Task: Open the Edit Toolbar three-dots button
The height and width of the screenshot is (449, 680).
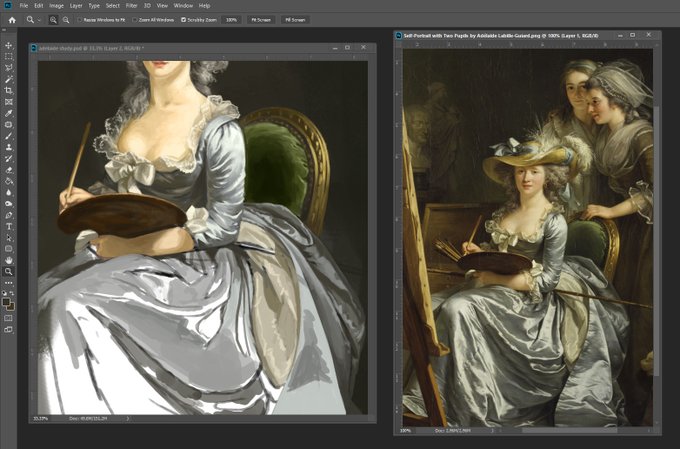Action: point(8,283)
